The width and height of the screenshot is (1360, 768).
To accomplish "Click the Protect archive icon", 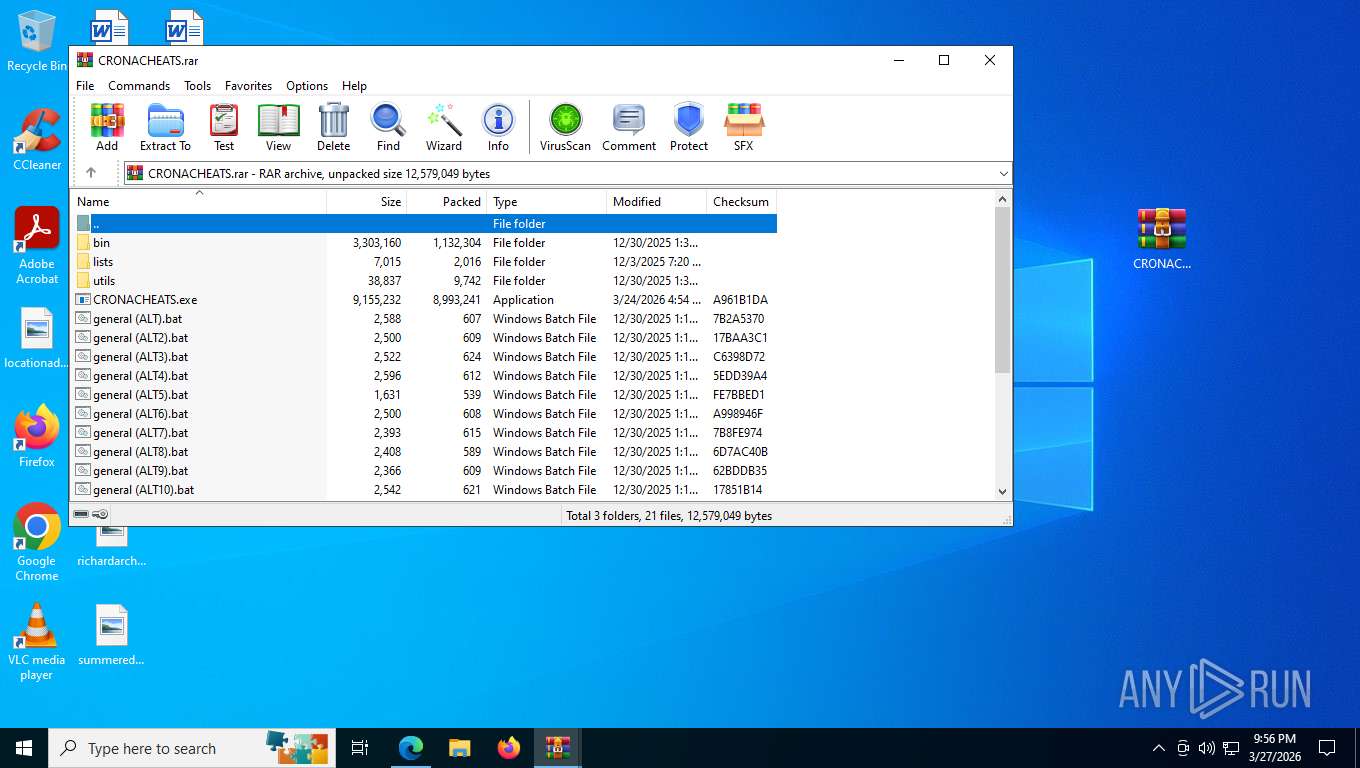I will tap(689, 127).
